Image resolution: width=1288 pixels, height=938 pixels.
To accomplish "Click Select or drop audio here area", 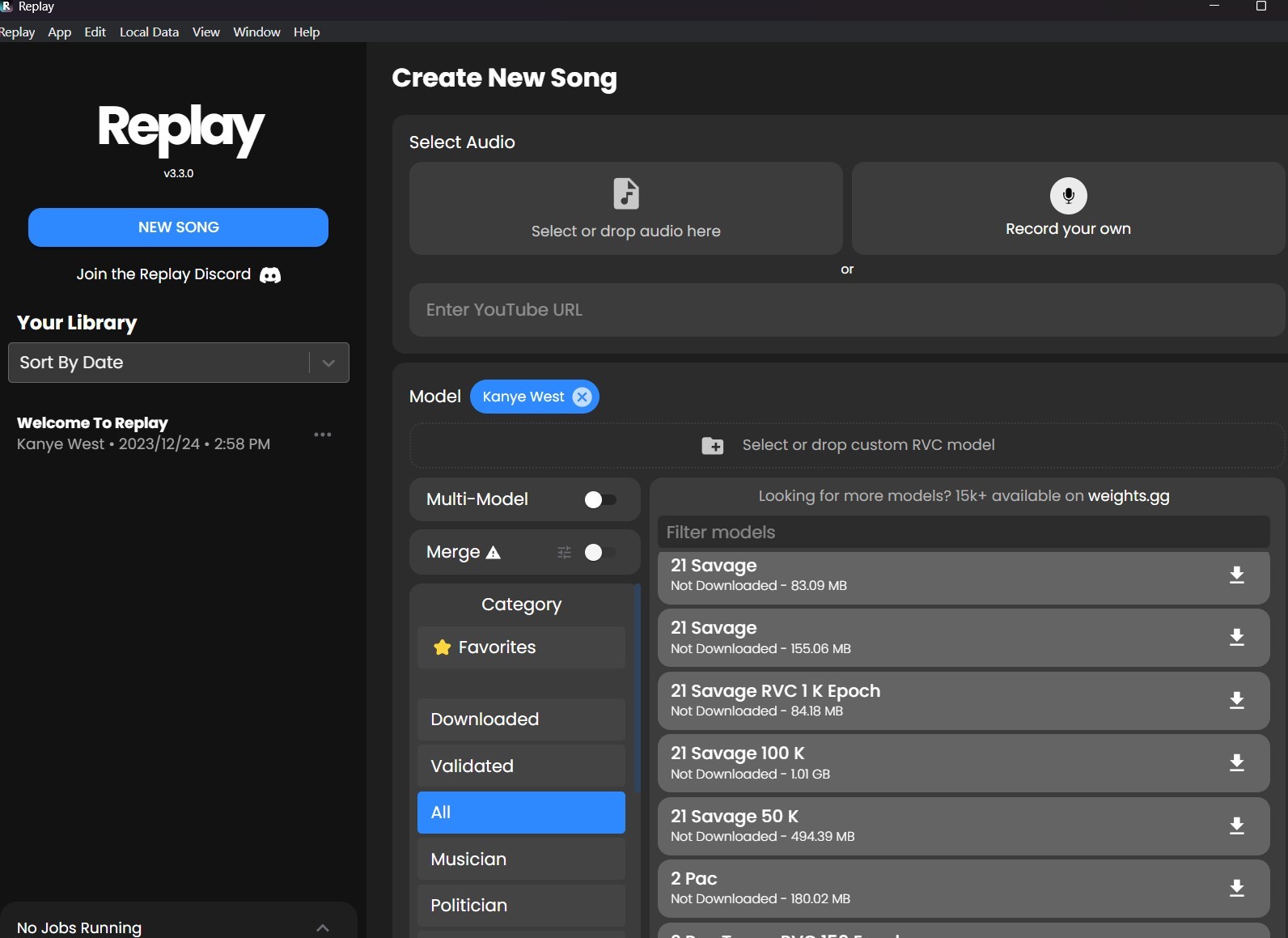I will pyautogui.click(x=626, y=209).
